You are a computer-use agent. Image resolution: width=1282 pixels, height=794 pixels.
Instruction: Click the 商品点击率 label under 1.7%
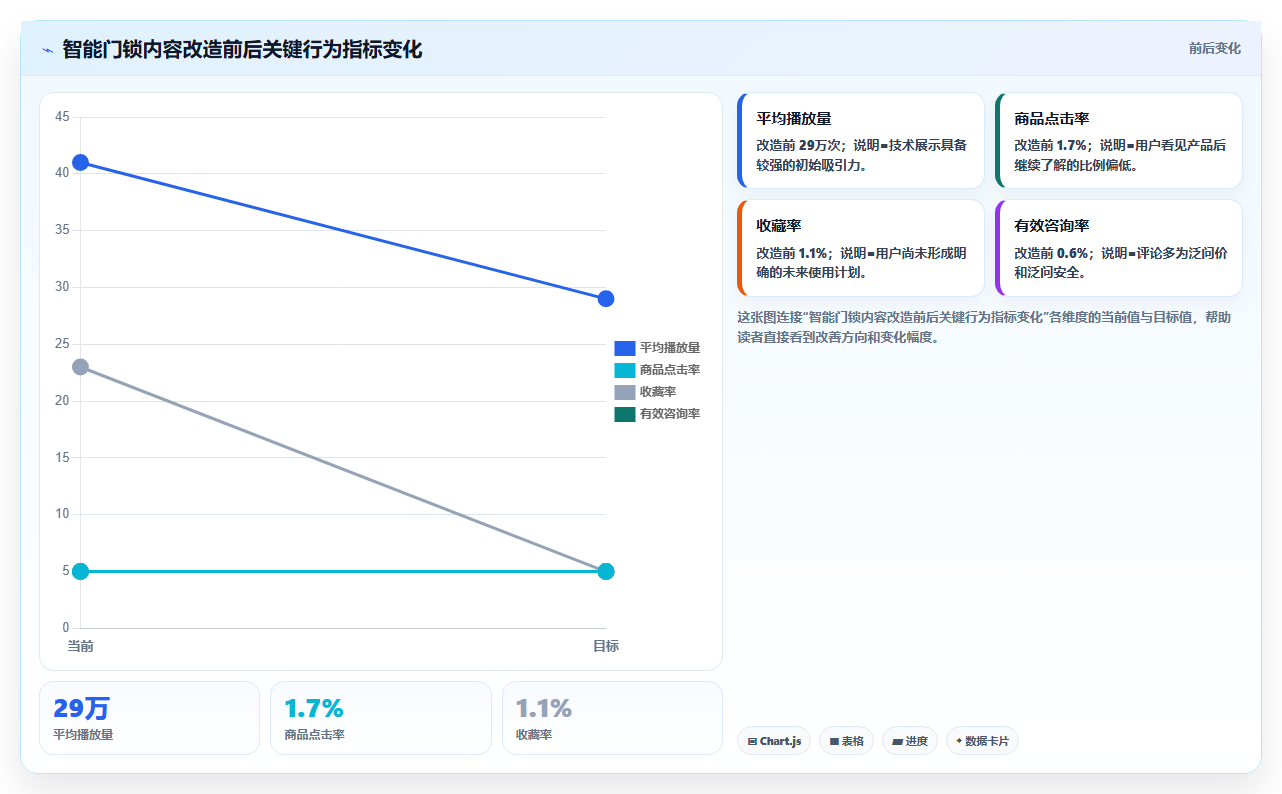pos(314,735)
